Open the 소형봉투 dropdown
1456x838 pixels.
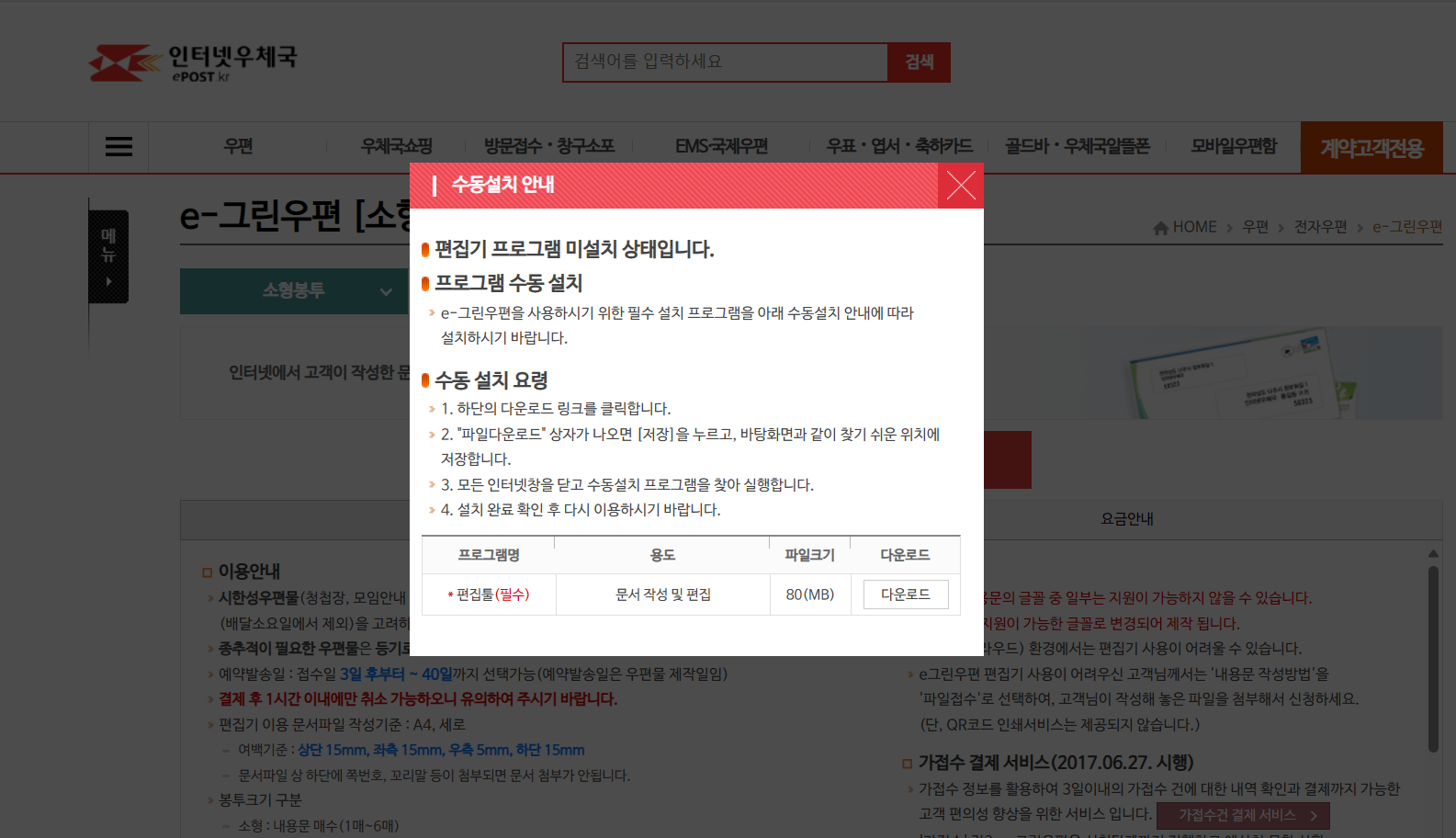point(294,291)
